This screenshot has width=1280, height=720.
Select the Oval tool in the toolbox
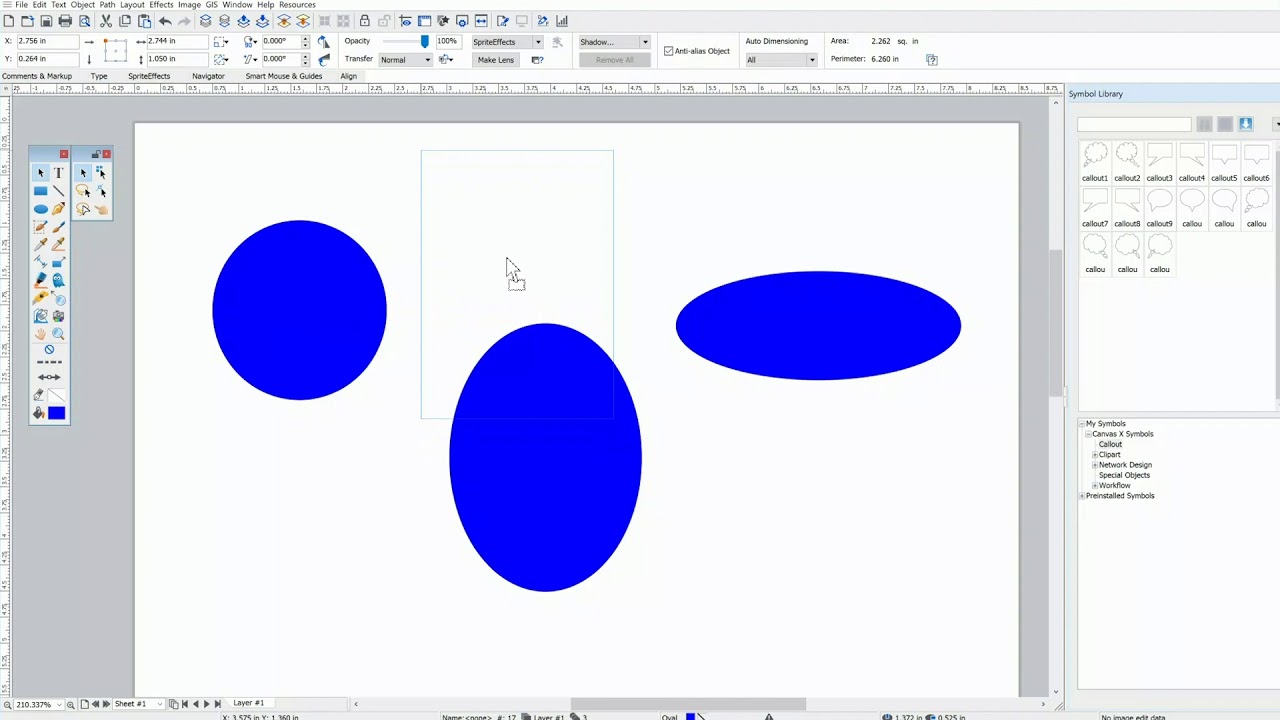(x=40, y=209)
